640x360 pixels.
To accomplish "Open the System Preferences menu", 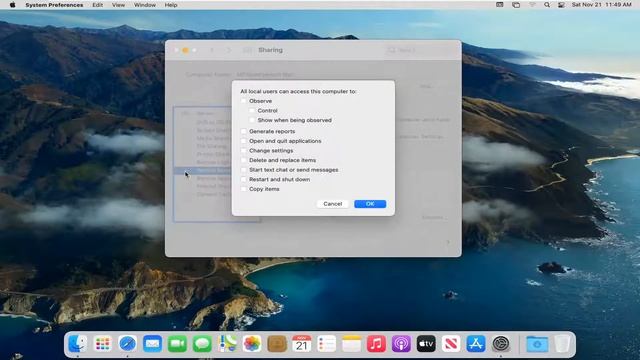I will (x=54, y=5).
